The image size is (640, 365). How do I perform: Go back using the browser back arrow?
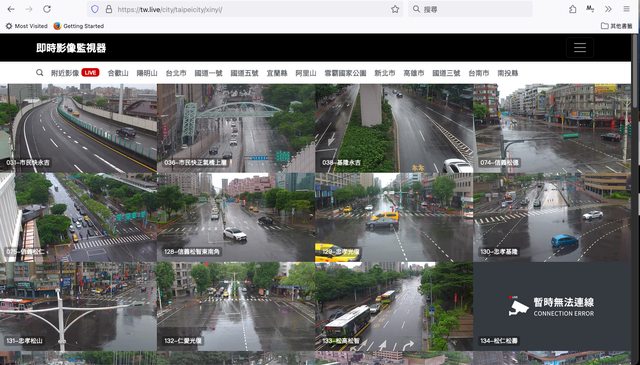click(11, 9)
